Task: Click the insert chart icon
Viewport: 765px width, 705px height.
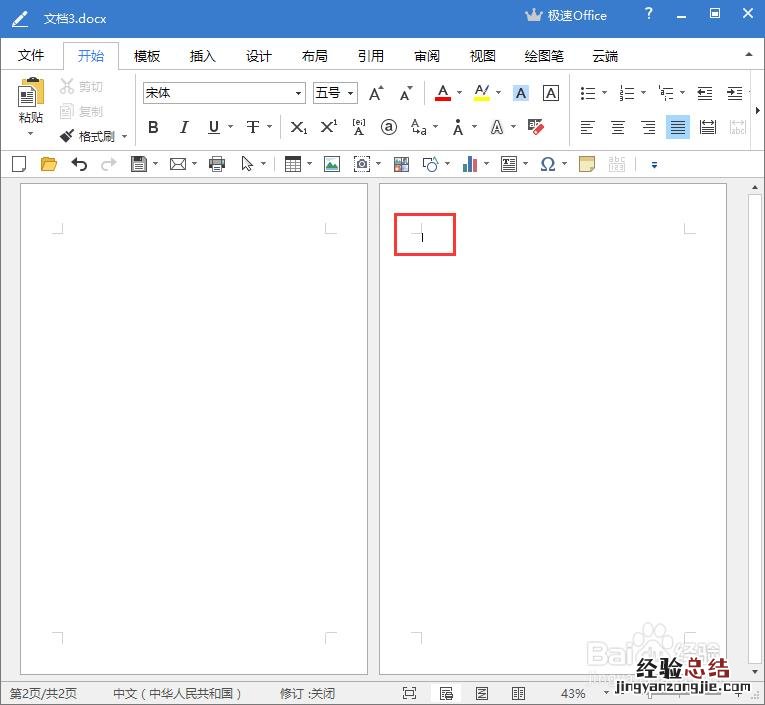Action: pos(469,164)
